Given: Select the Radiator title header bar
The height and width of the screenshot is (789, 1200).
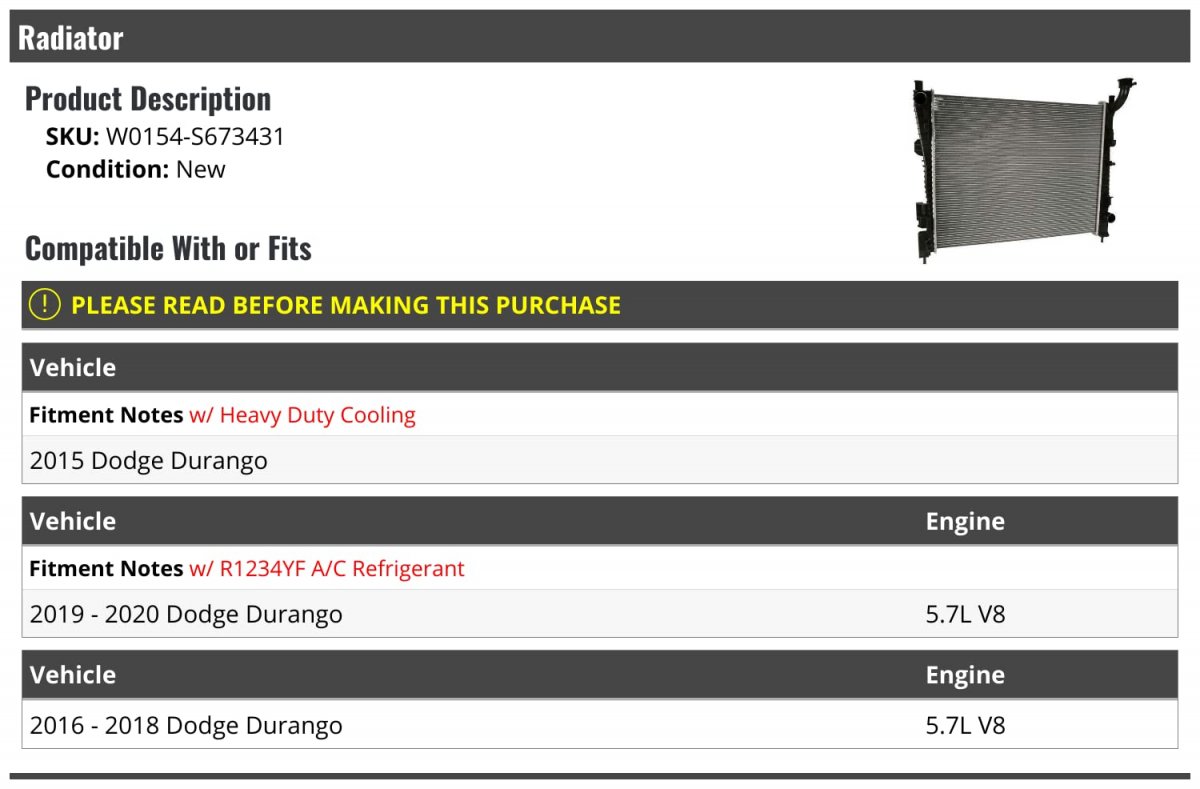Looking at the screenshot, I should pos(600,37).
